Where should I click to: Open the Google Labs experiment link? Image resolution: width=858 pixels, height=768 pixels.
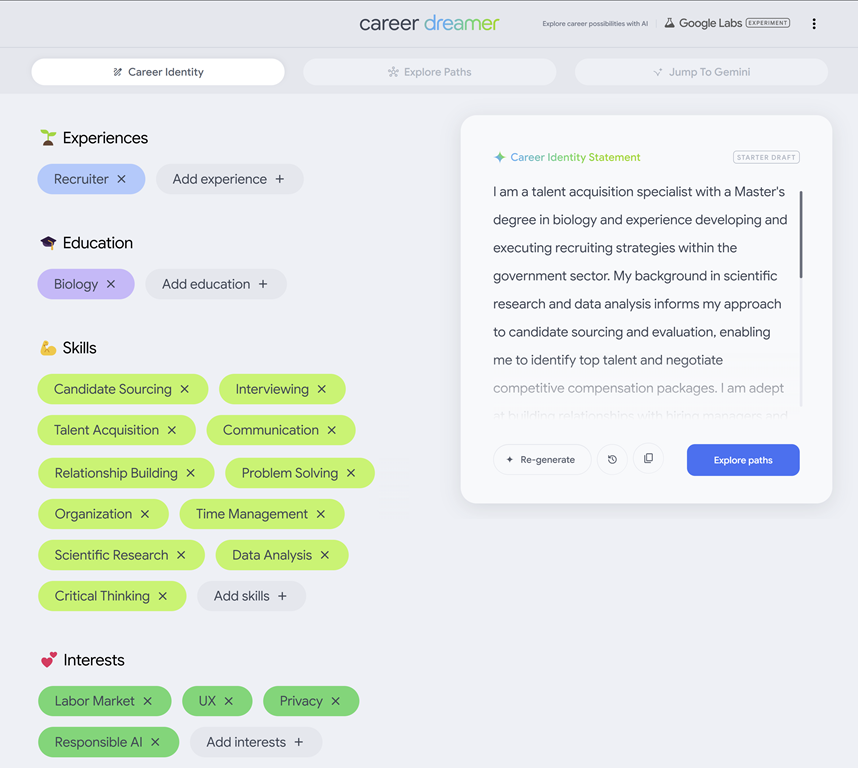[727, 23]
